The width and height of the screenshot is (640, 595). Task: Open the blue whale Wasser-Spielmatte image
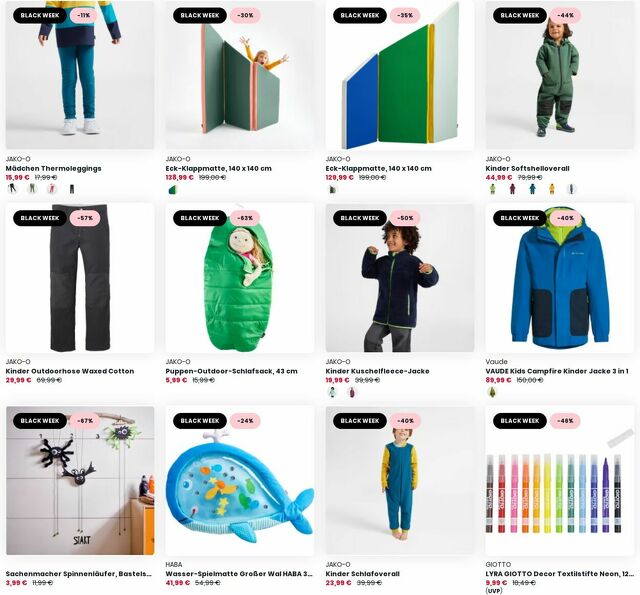[240, 481]
